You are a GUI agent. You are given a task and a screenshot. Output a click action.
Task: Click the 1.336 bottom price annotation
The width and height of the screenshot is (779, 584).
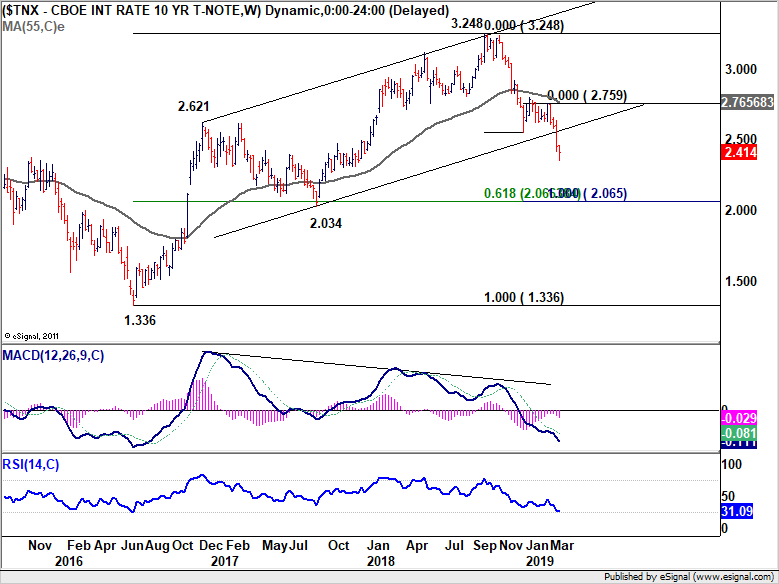click(x=140, y=320)
